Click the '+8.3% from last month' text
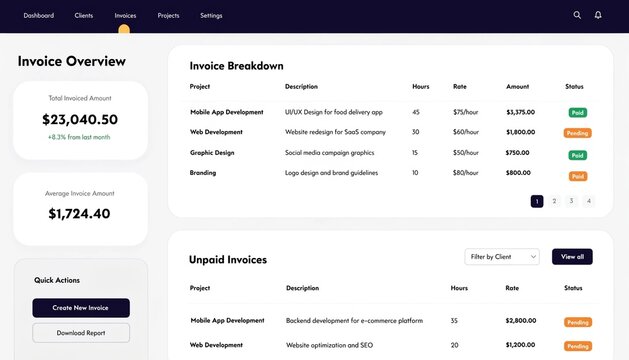The width and height of the screenshot is (629, 360). point(79,137)
